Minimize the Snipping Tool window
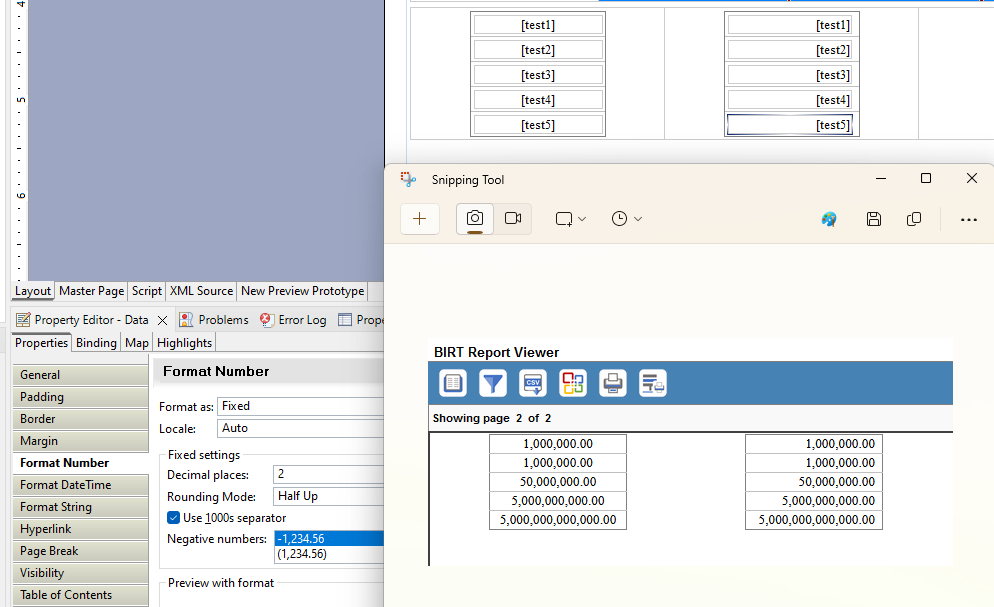Screen dimensions: 994x607 pyautogui.click(x=881, y=179)
